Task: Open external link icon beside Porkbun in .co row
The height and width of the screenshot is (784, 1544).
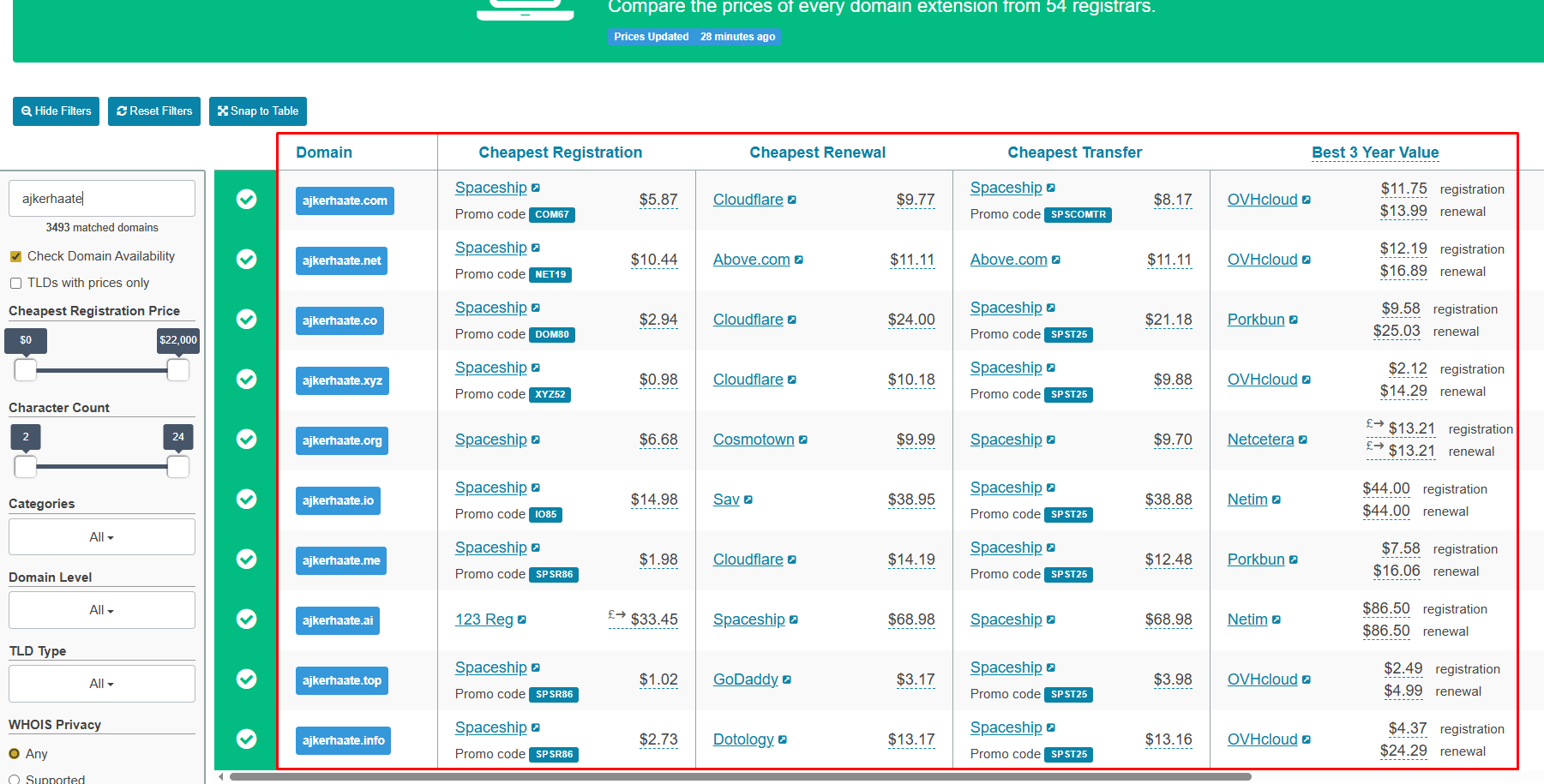Action: pos(1294,320)
